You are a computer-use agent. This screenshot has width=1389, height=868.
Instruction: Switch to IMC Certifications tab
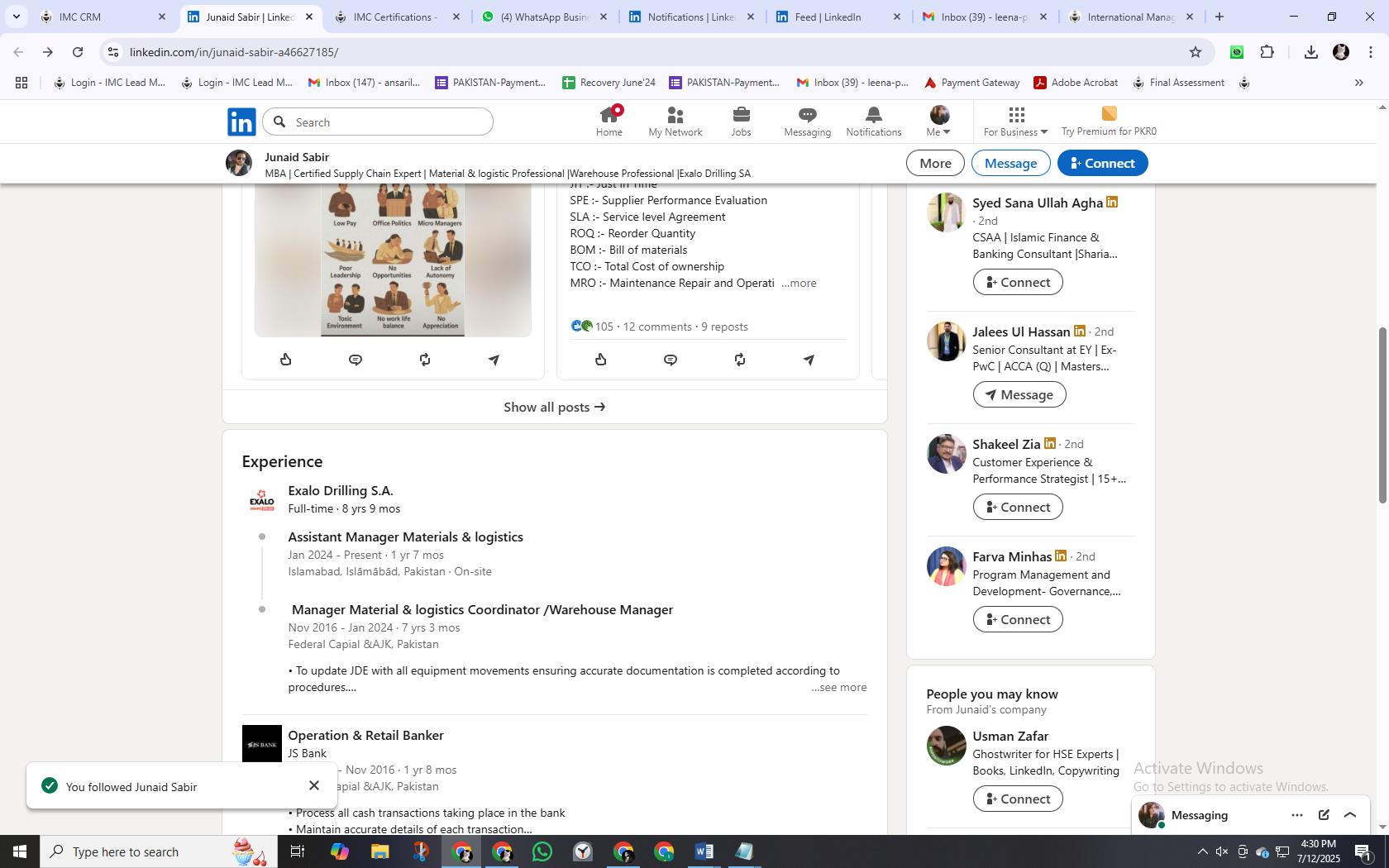point(397,17)
